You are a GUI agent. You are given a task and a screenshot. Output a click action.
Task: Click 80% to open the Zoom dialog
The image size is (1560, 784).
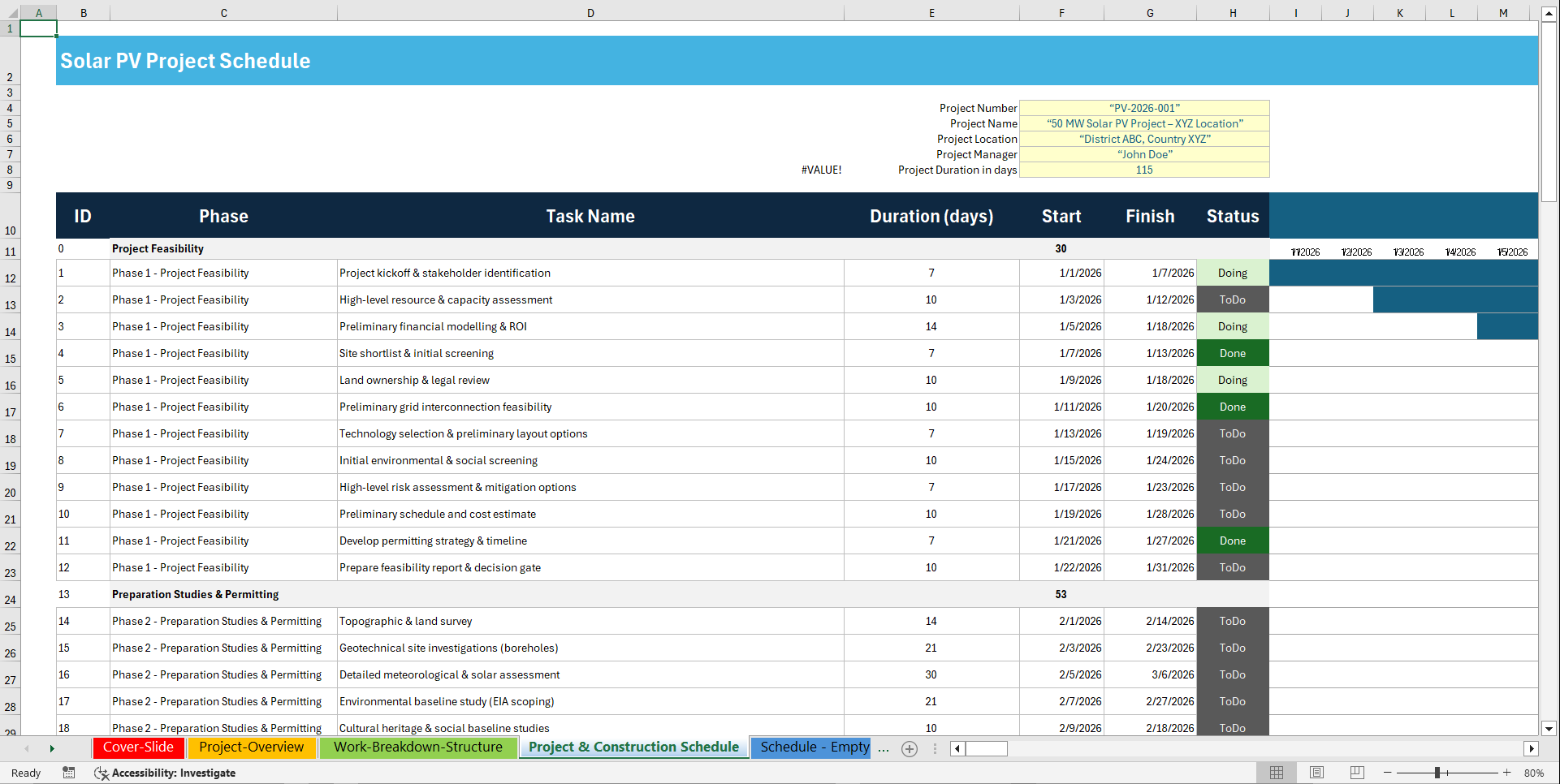coord(1535,773)
